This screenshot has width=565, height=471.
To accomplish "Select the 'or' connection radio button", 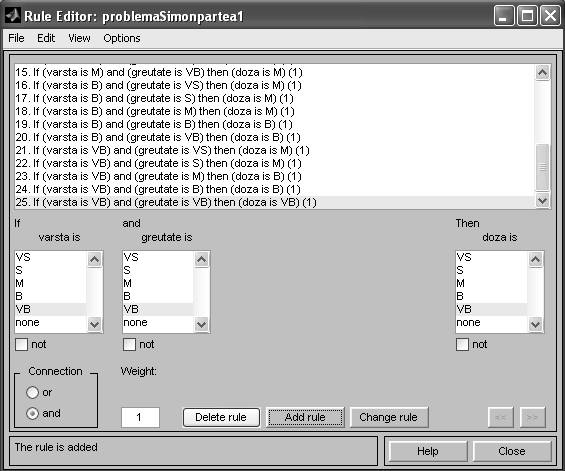I will coord(32,392).
